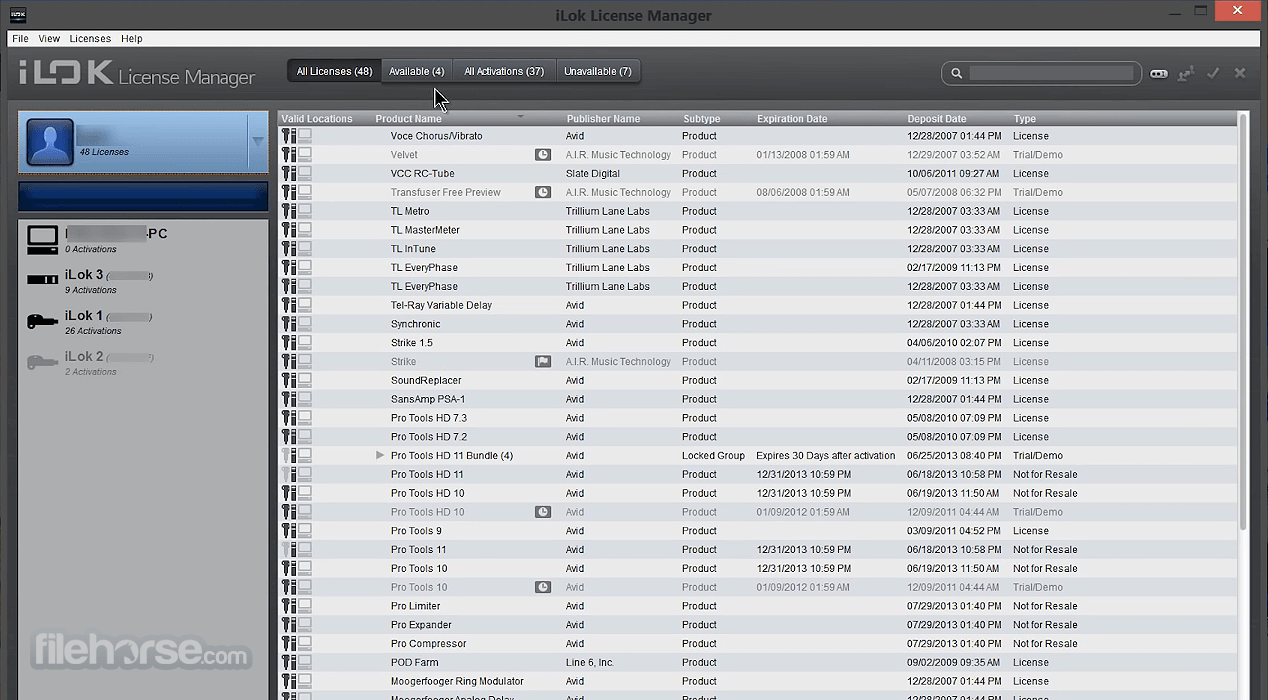Click the blue bar under account panel
The image size is (1268, 700).
[x=143, y=196]
